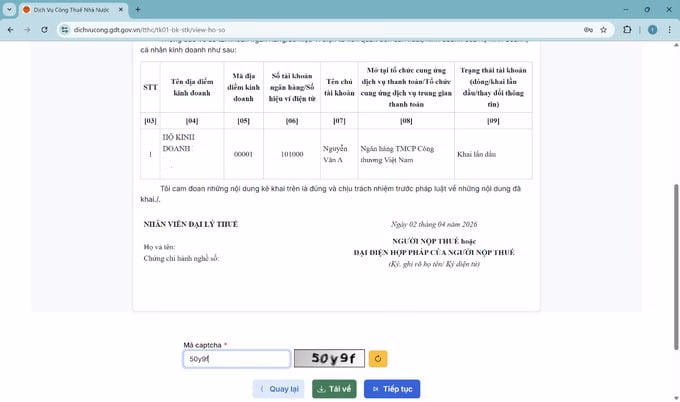Image resolution: width=680 pixels, height=402 pixels.
Task: Click the Quay lại button
Action: pyautogui.click(x=279, y=389)
